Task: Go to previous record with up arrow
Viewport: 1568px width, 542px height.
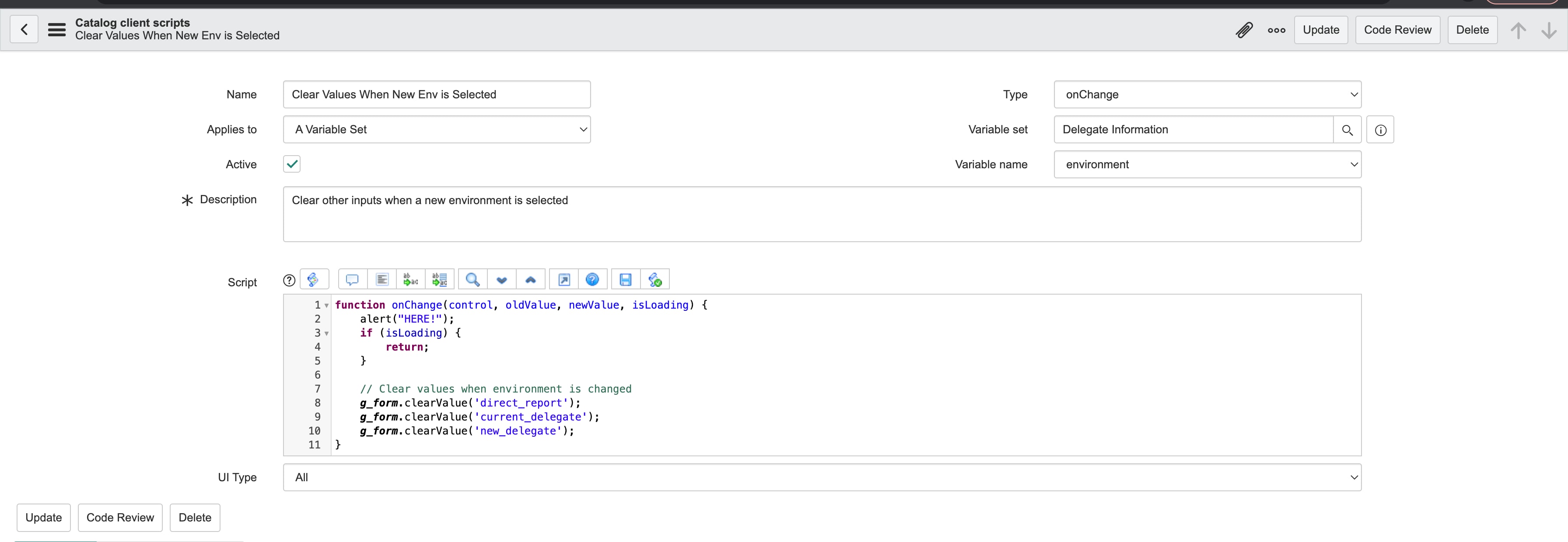Action: (1518, 30)
